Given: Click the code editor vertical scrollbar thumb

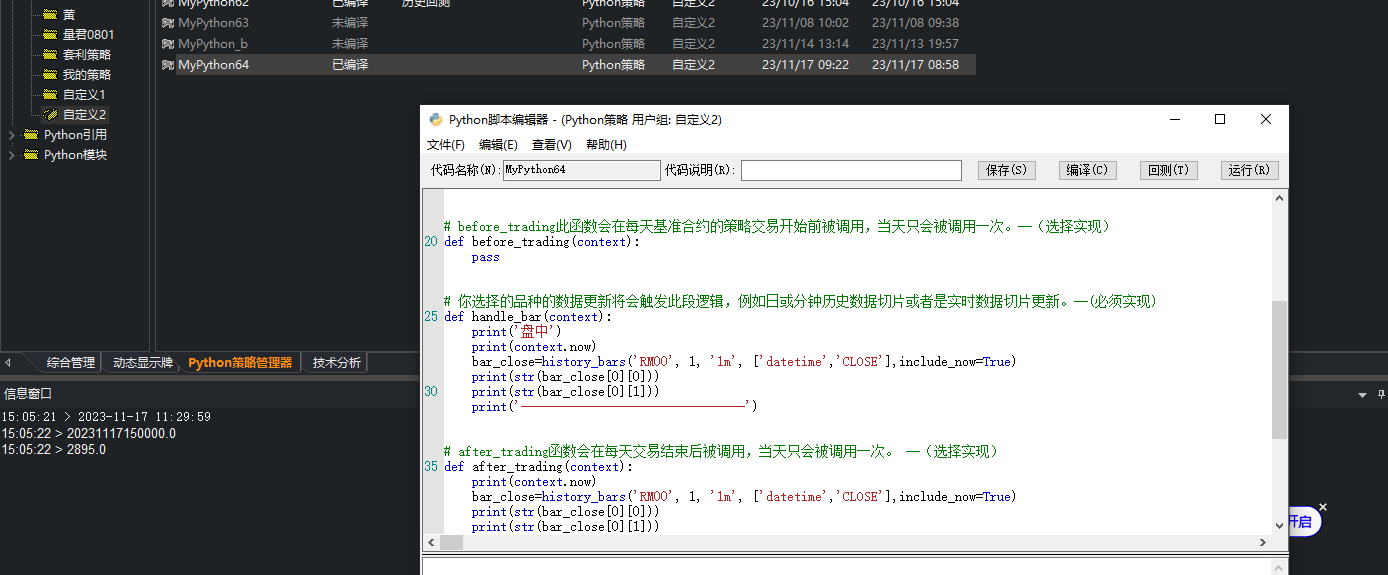Looking at the screenshot, I should tap(1279, 370).
